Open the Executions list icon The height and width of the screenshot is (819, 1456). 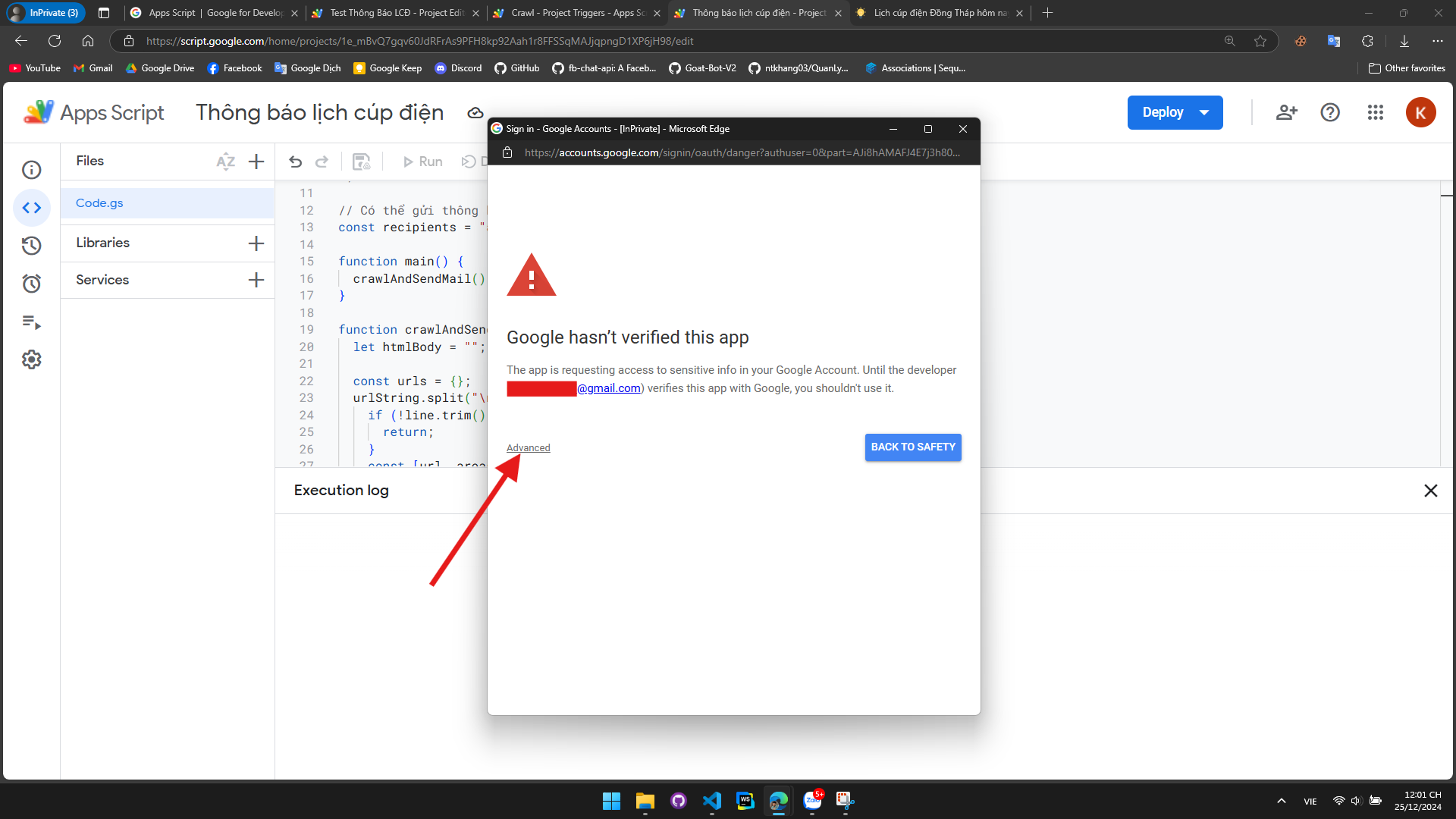[31, 322]
